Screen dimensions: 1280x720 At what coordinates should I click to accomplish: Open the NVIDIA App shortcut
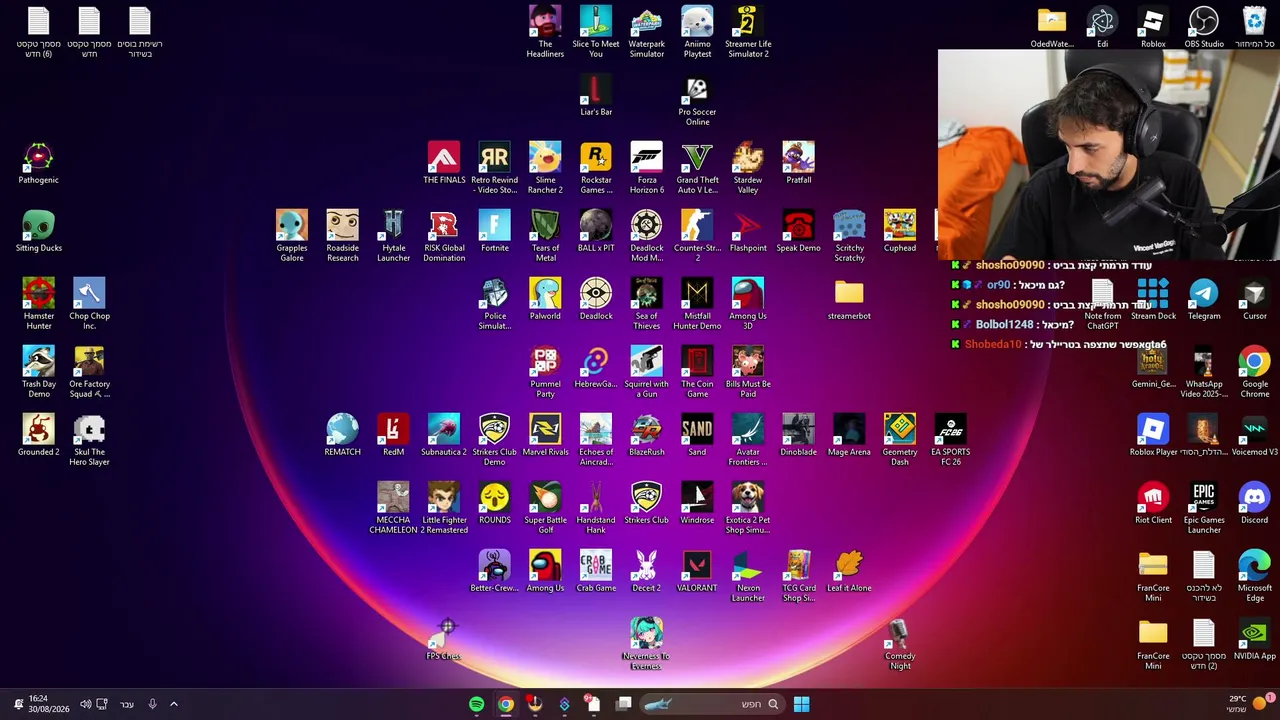click(x=1254, y=639)
